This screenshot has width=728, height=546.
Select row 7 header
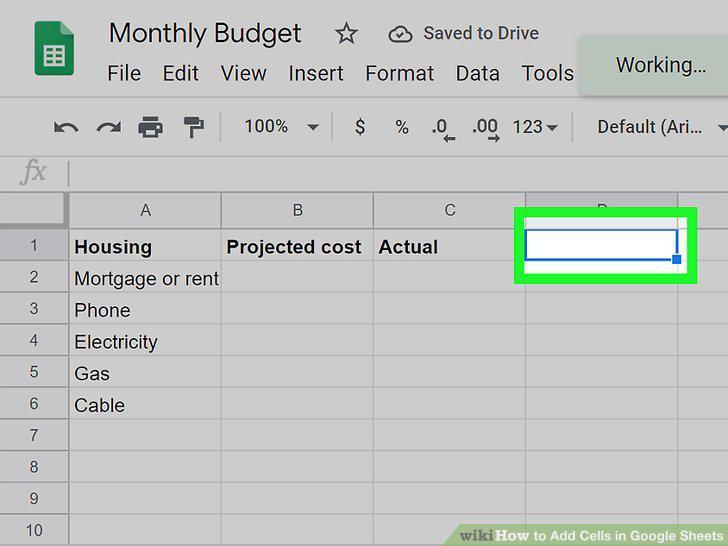34,435
